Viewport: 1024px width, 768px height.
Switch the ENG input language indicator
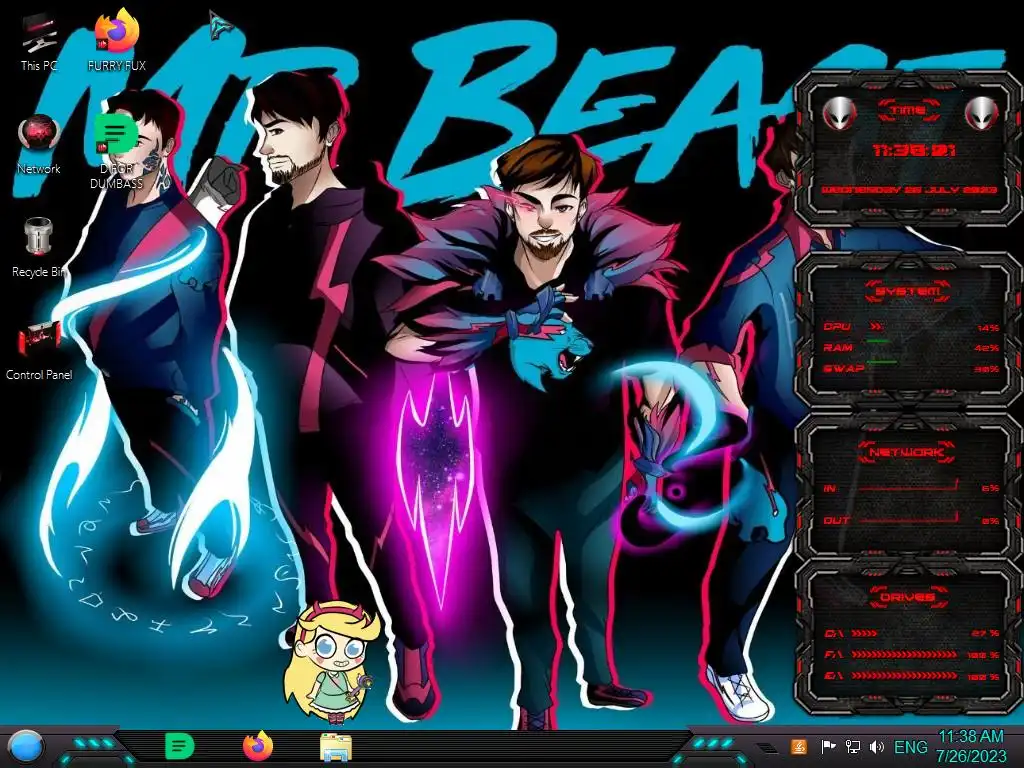[x=910, y=747]
